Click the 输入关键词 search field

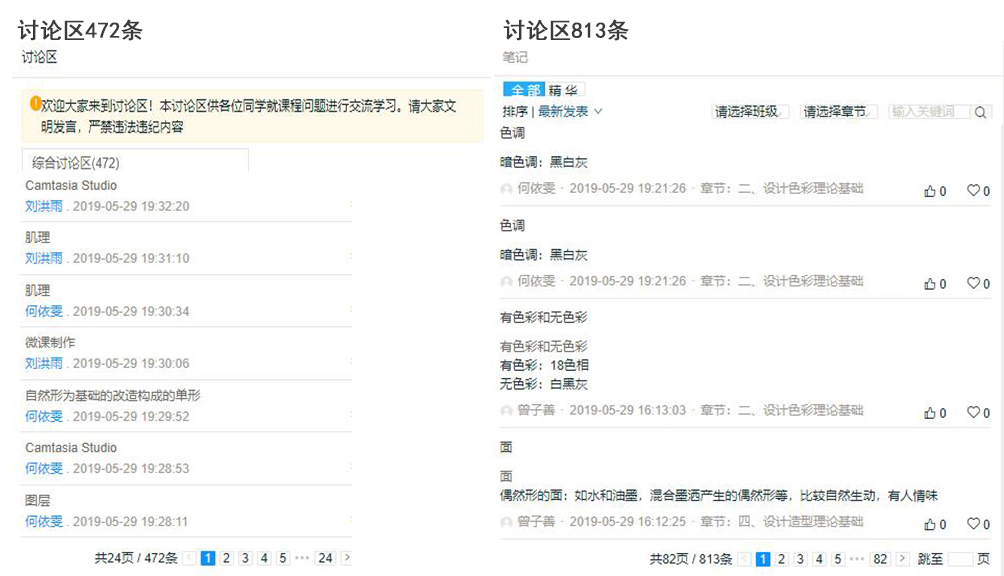coord(928,112)
